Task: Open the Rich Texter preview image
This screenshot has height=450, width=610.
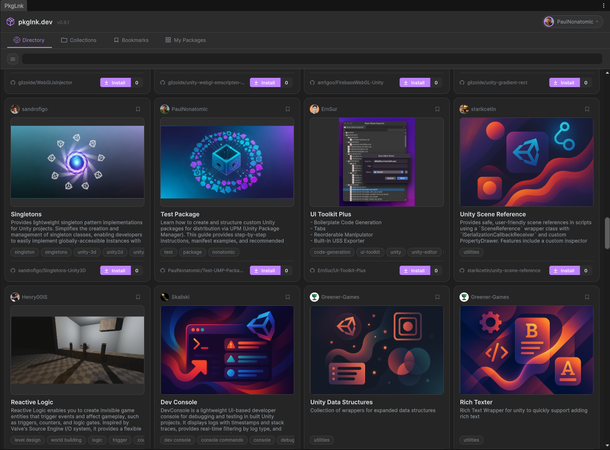Action: click(526, 350)
